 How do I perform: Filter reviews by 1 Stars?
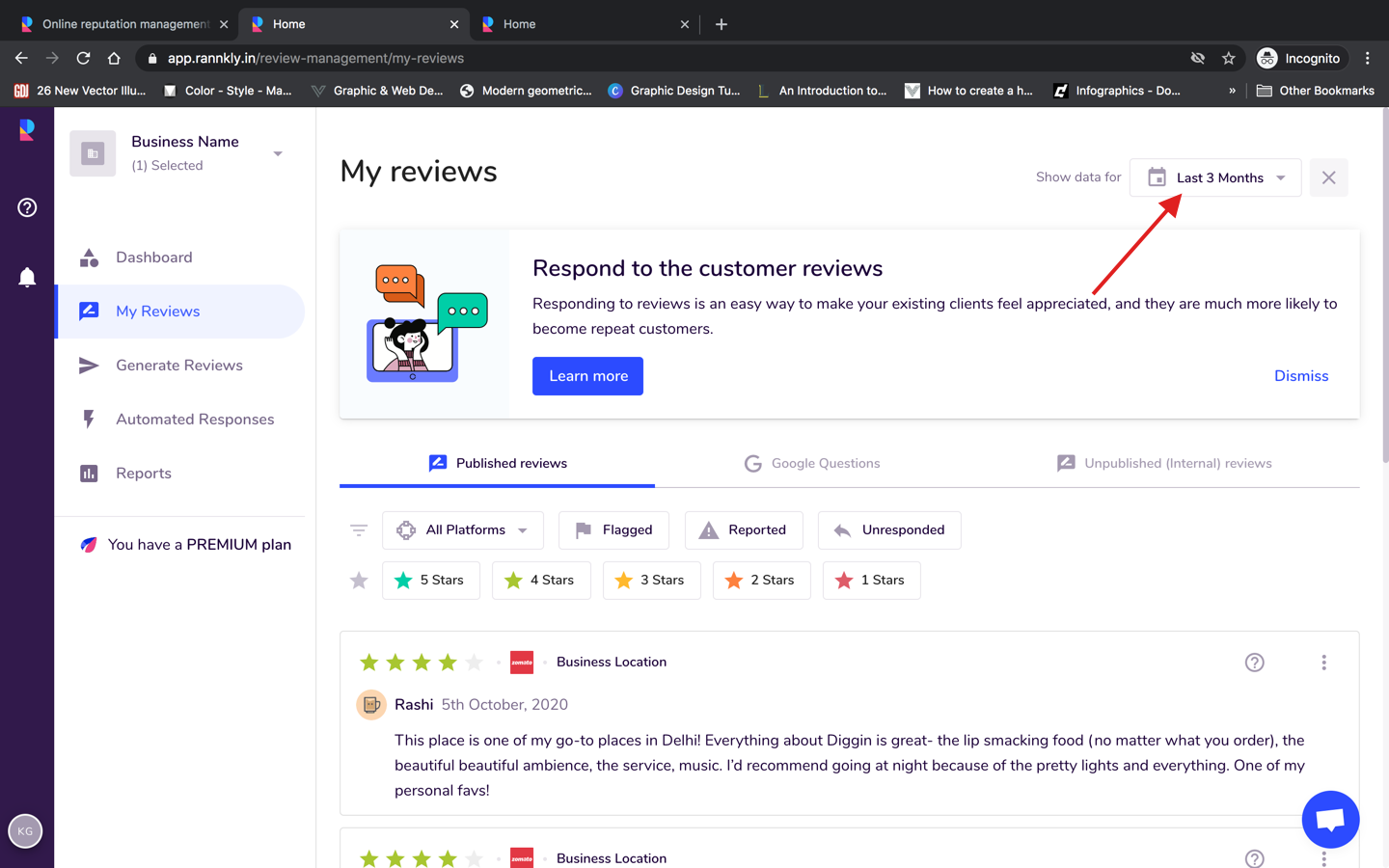click(x=871, y=581)
